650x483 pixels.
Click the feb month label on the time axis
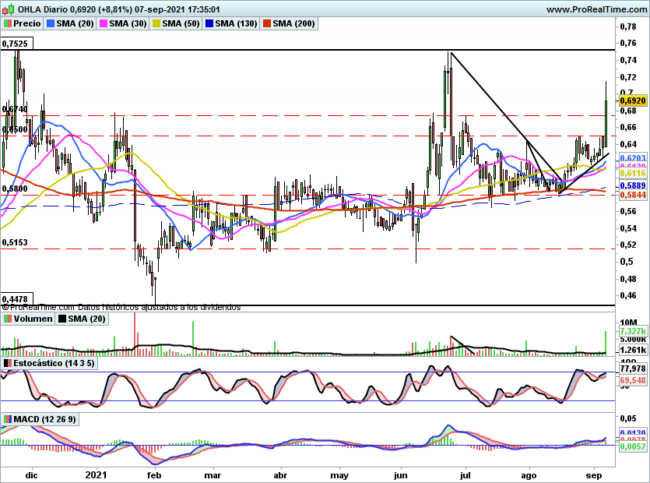click(154, 475)
